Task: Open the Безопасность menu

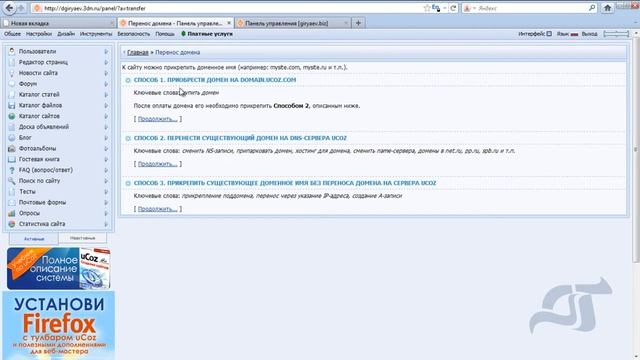Action: pos(133,34)
